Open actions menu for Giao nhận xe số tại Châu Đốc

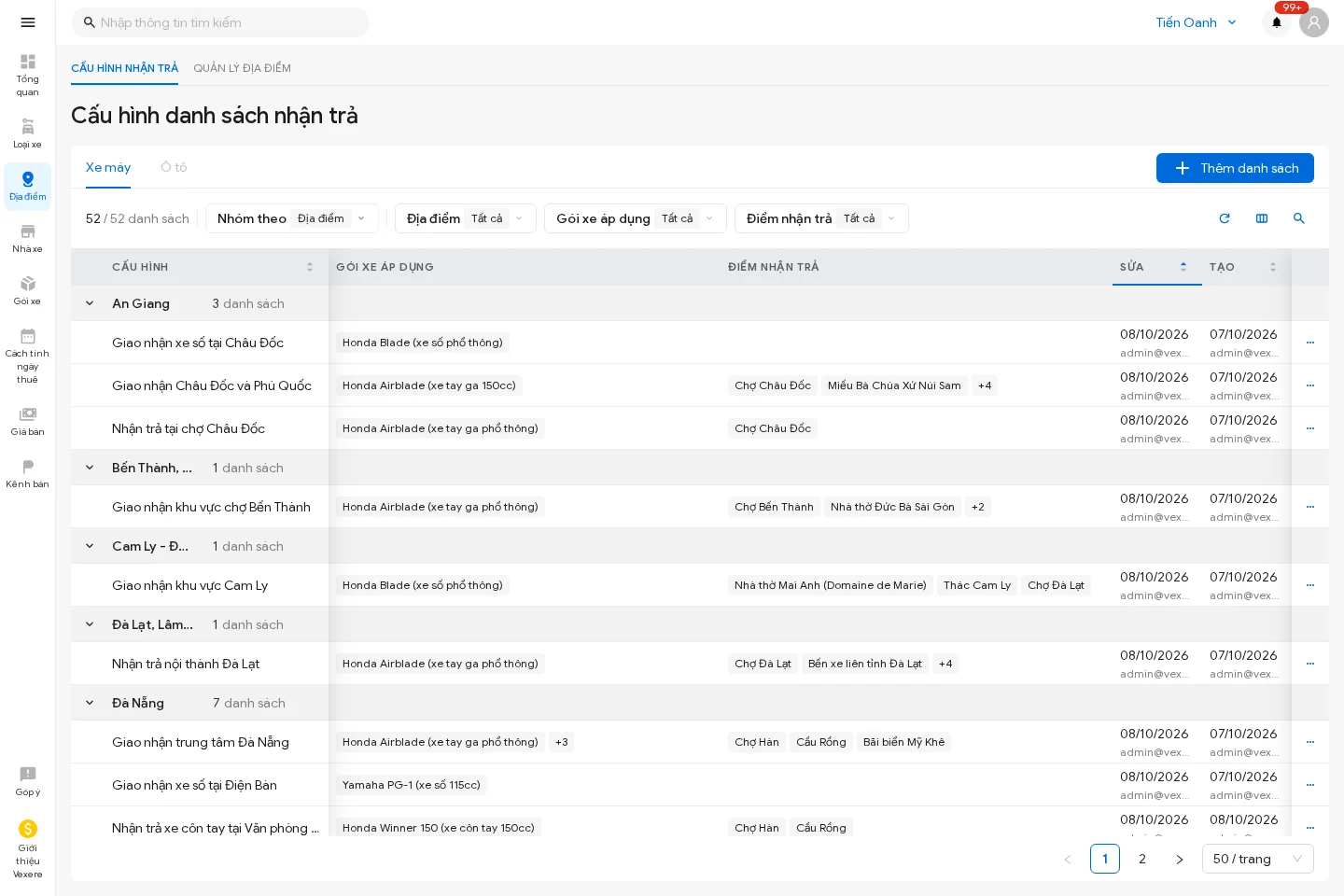1310,343
